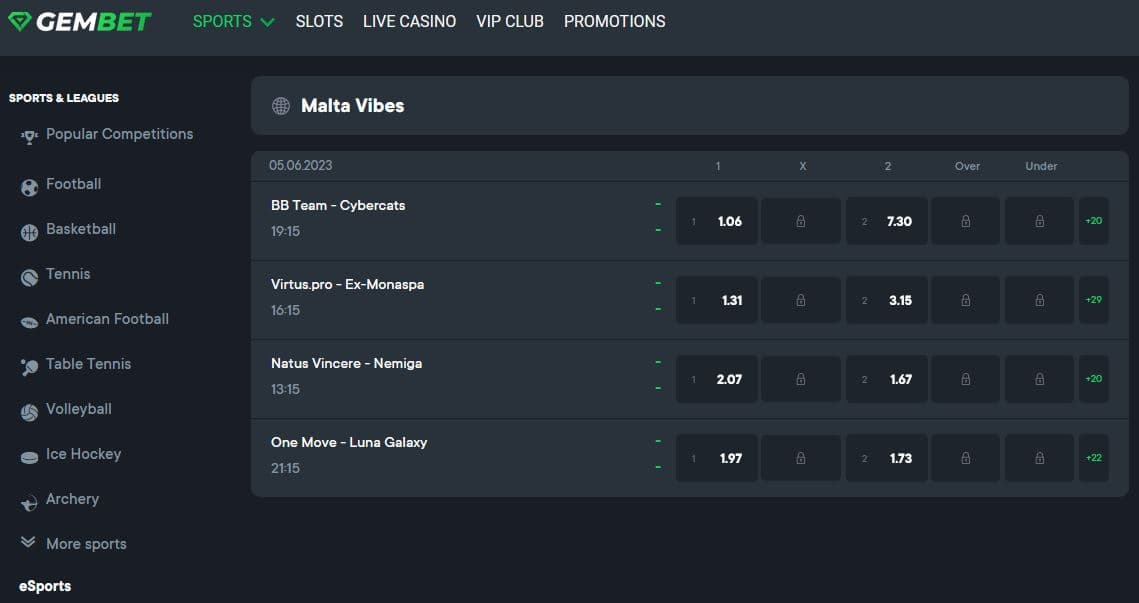This screenshot has height=603, width=1139.
Task: Open the Popular Competitions trophy icon
Action: point(29,134)
